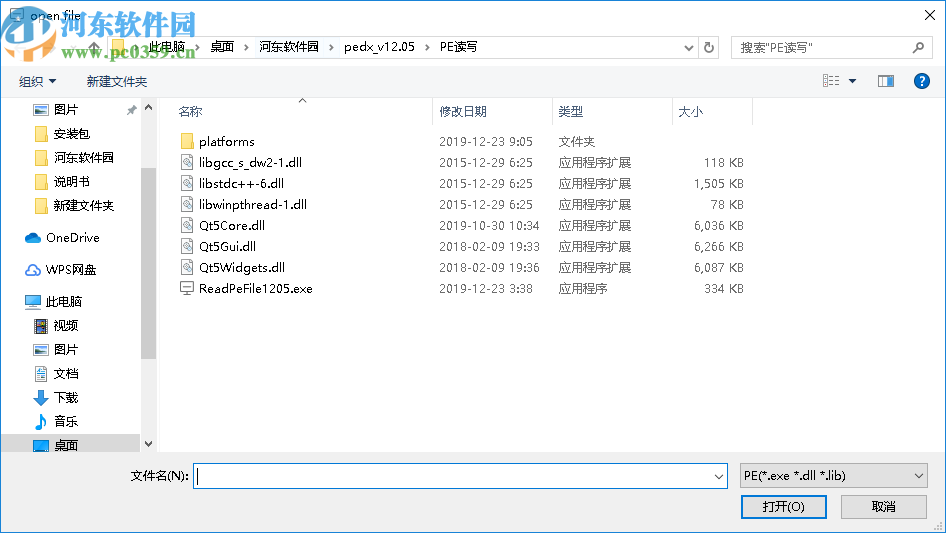946x533 pixels.
Task: Expand address bar history dropdown
Action: [688, 48]
